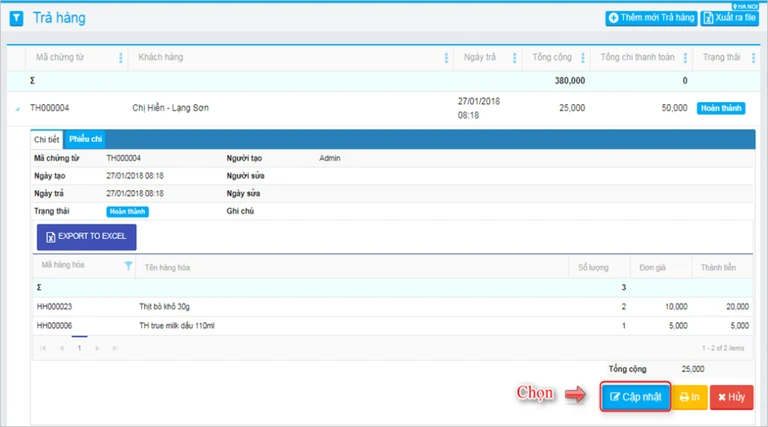Select page 1 in the pager
The width and height of the screenshot is (768, 427).
(x=79, y=348)
